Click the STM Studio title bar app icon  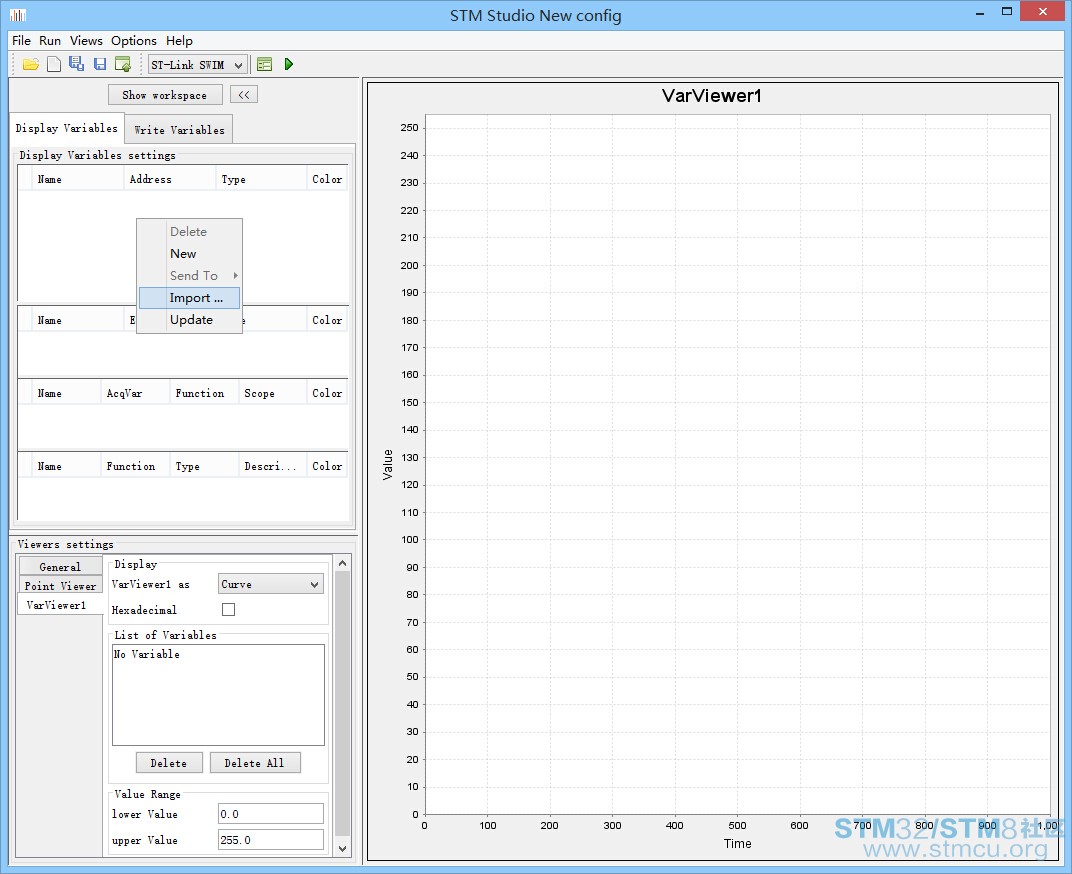(18, 14)
